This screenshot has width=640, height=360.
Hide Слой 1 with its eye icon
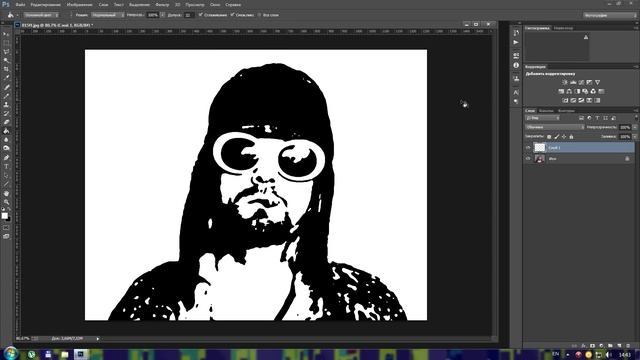click(528, 148)
